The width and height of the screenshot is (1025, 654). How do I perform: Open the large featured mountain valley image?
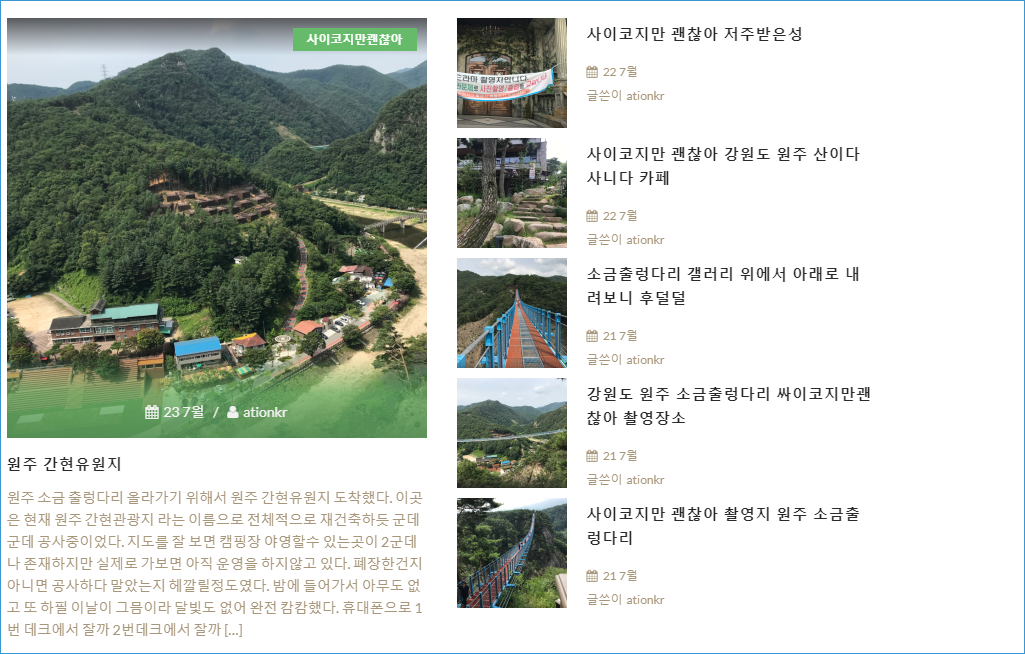click(x=217, y=228)
